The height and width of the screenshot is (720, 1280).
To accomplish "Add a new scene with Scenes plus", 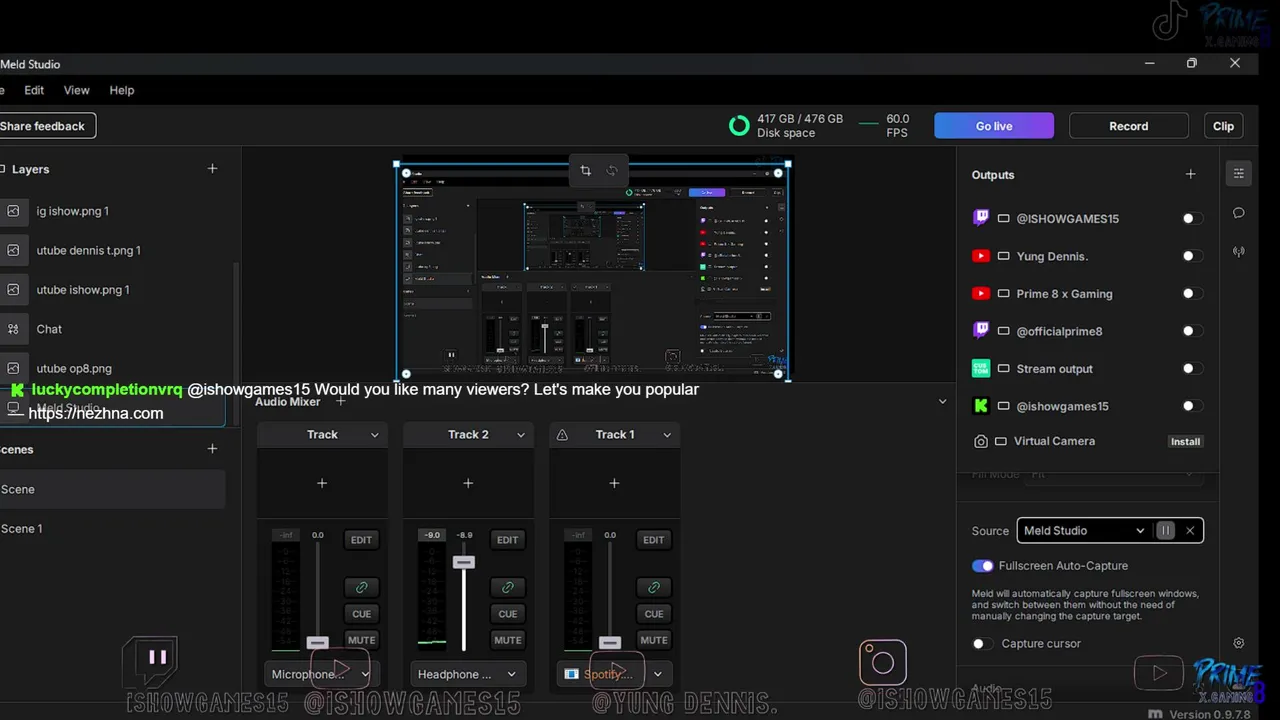I will click(212, 449).
